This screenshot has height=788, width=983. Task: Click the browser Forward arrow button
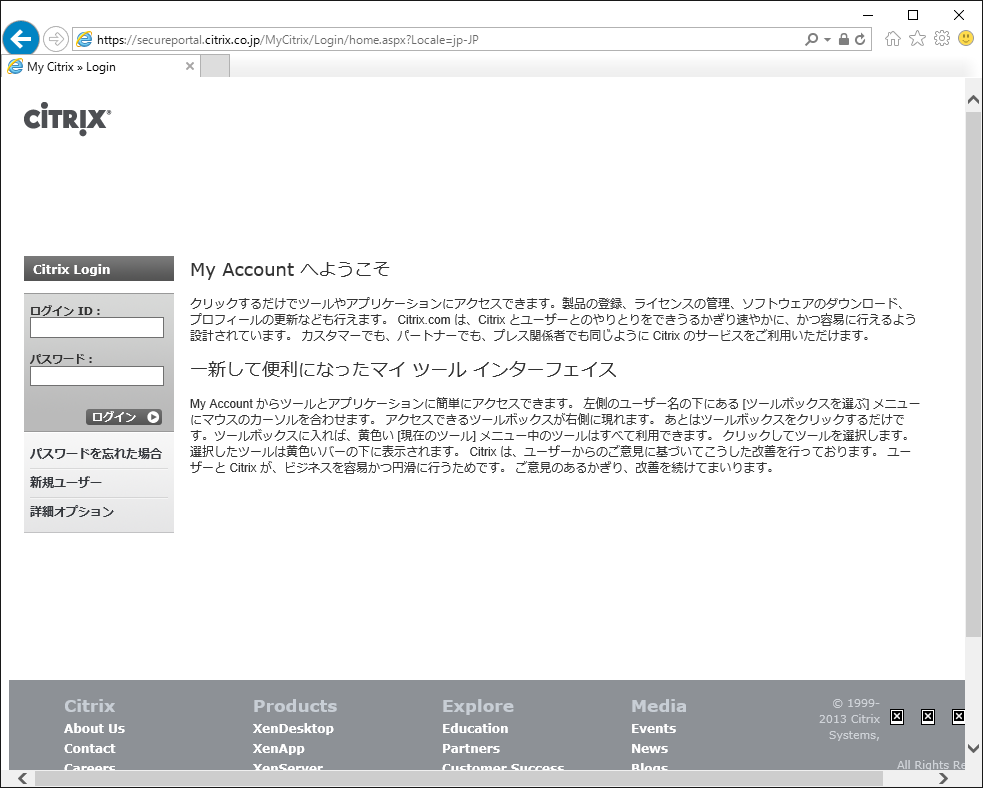tap(56, 39)
